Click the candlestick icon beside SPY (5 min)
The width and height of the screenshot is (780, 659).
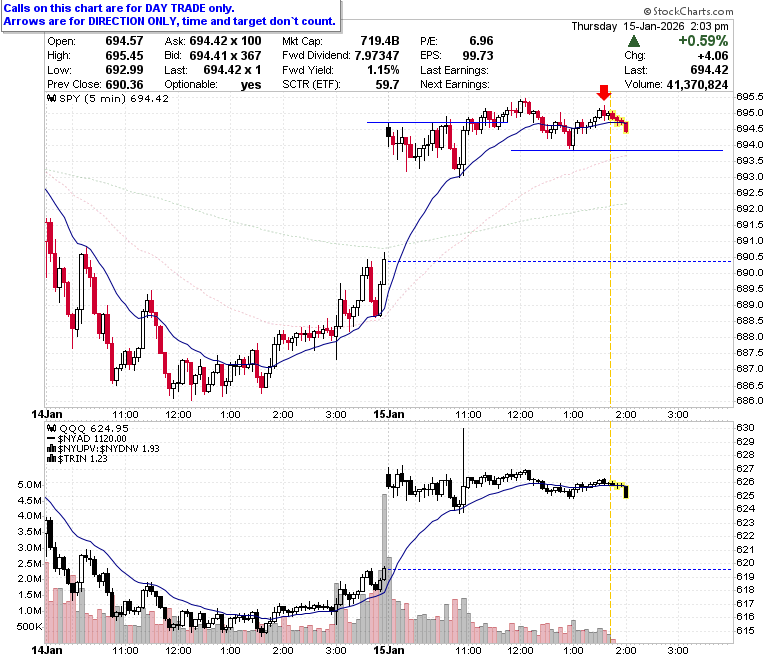52,98
